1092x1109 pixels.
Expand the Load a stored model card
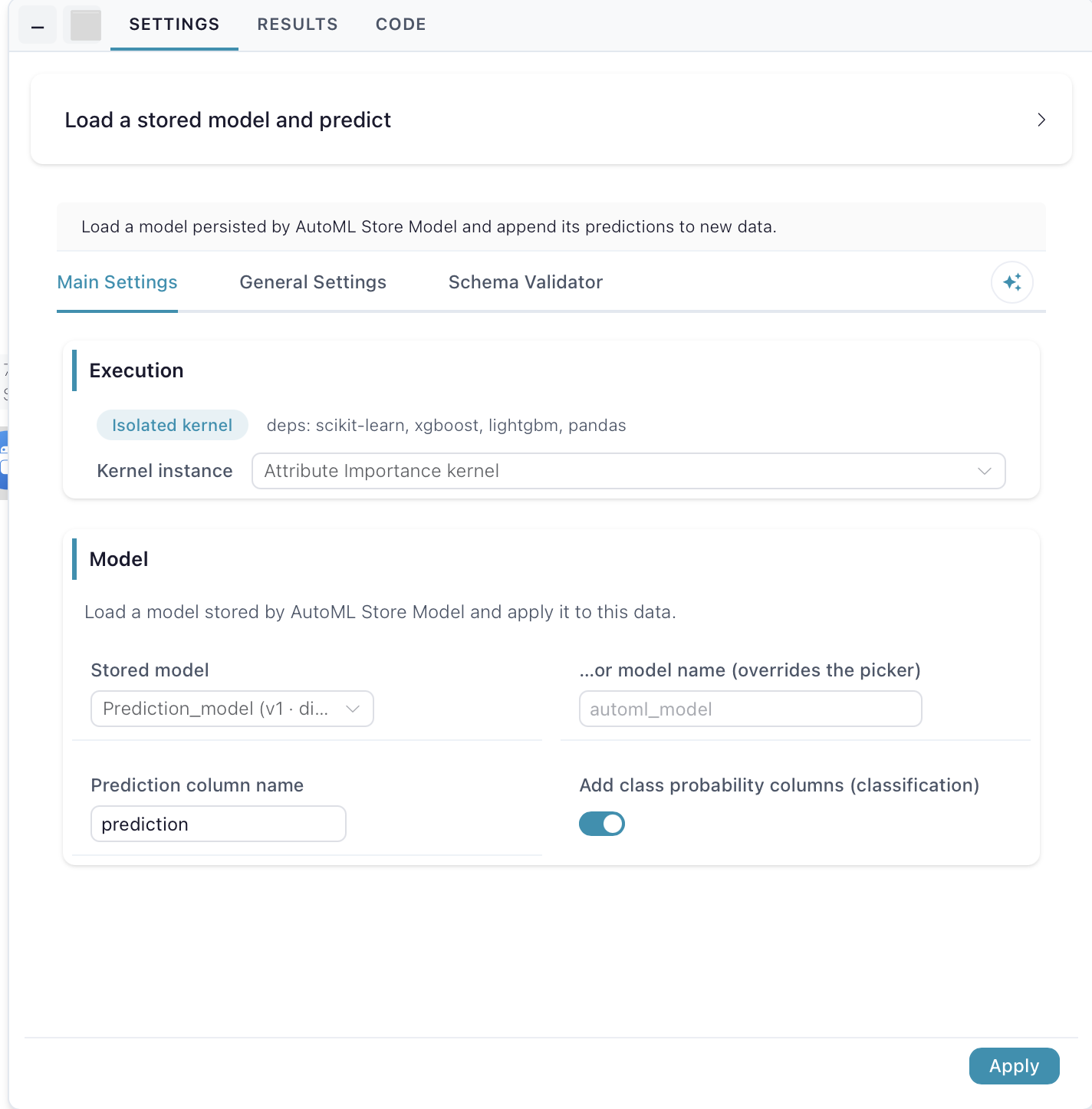pos(551,120)
